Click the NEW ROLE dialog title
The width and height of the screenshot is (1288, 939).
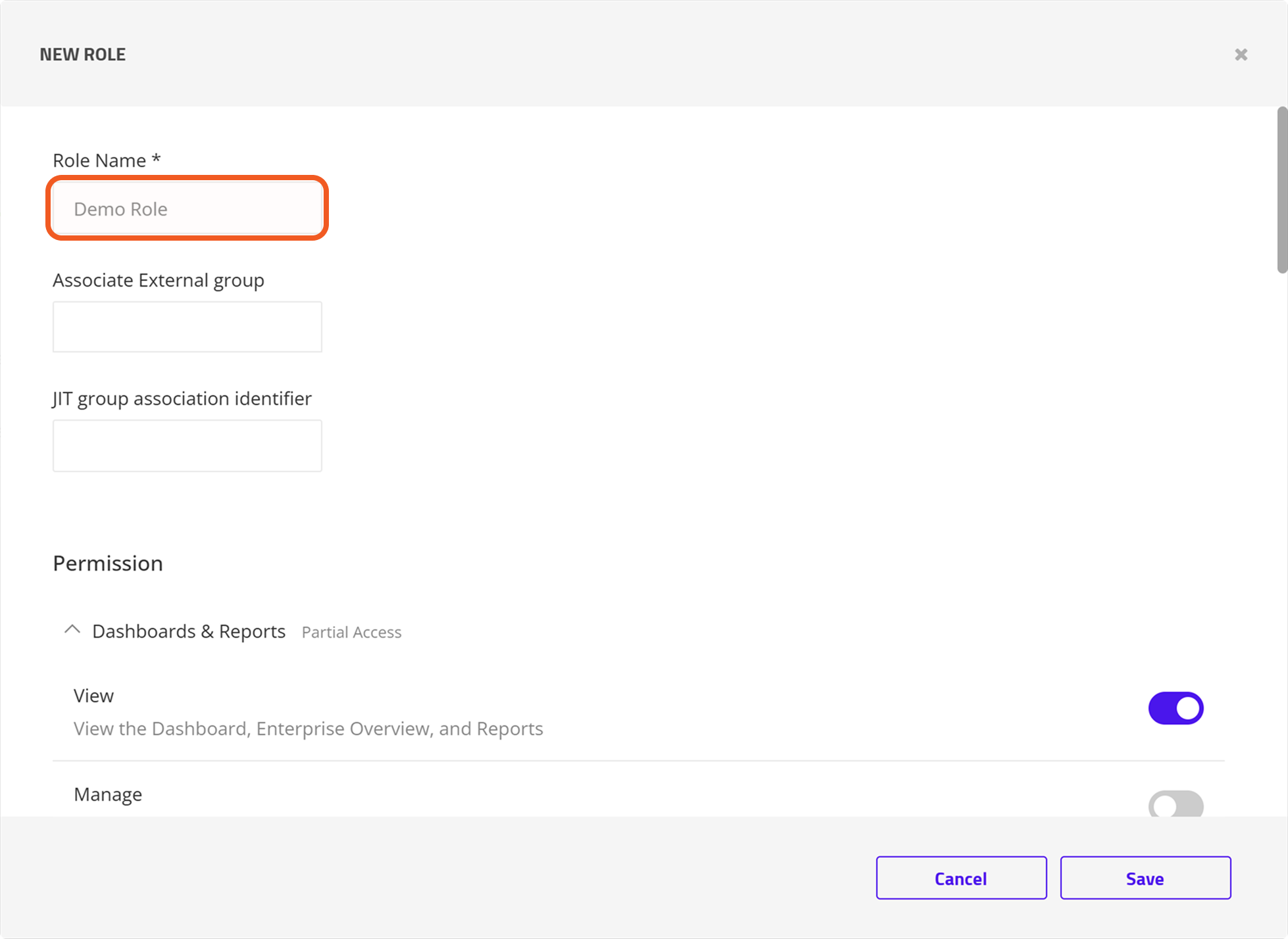pos(83,55)
